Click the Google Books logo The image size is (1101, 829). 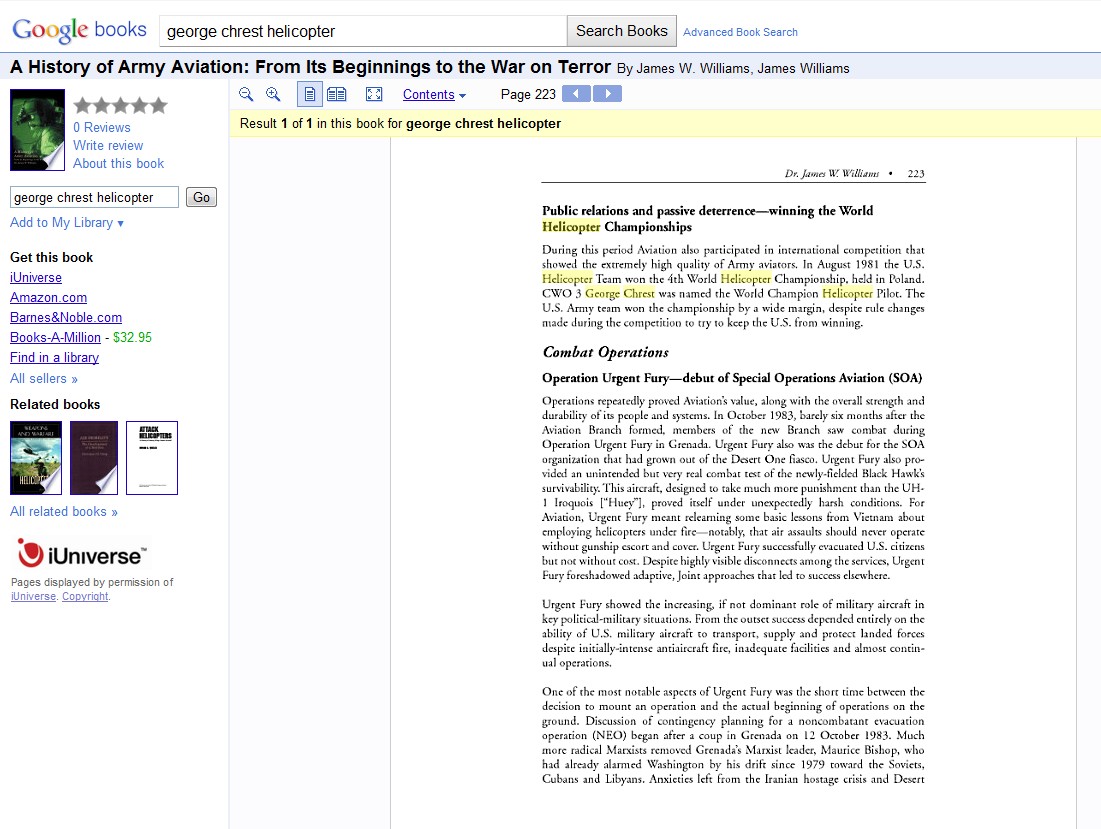click(79, 30)
